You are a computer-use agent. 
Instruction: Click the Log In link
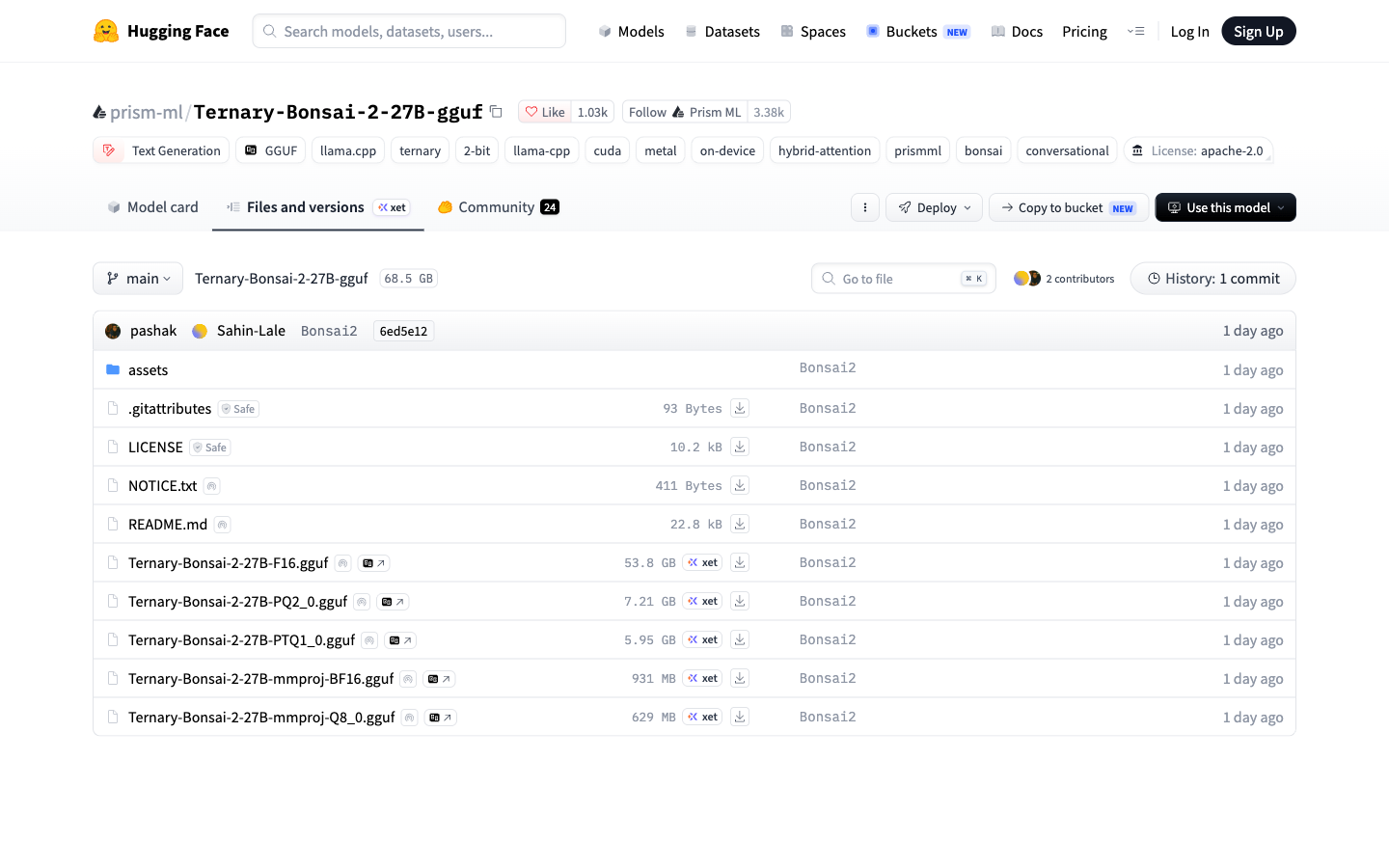(x=1189, y=32)
